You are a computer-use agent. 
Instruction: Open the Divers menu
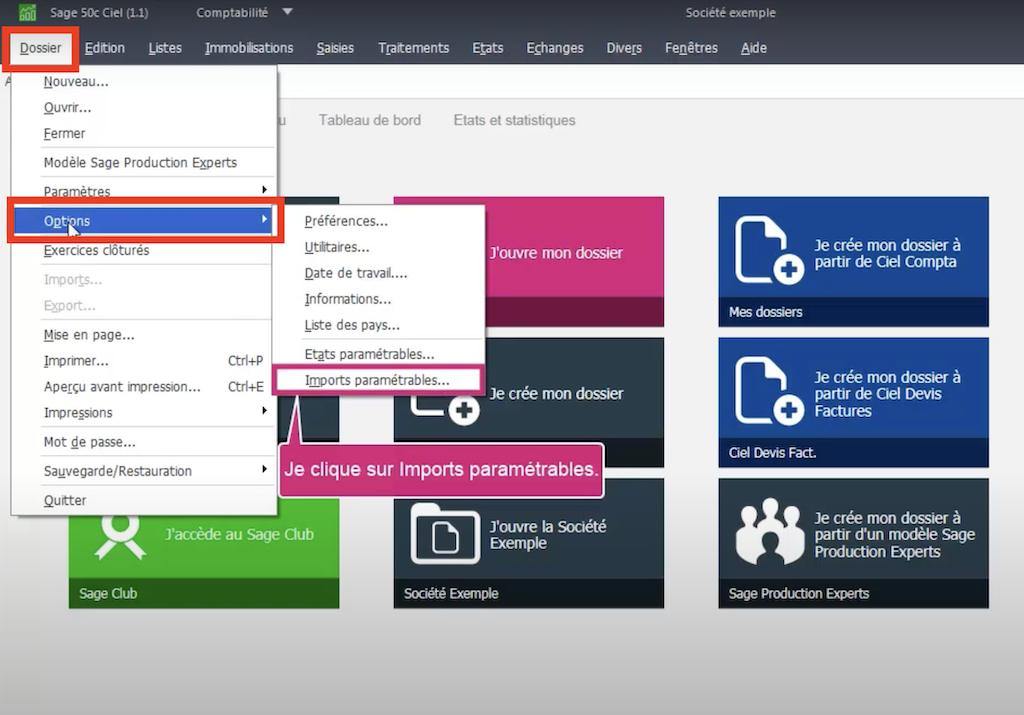(624, 48)
